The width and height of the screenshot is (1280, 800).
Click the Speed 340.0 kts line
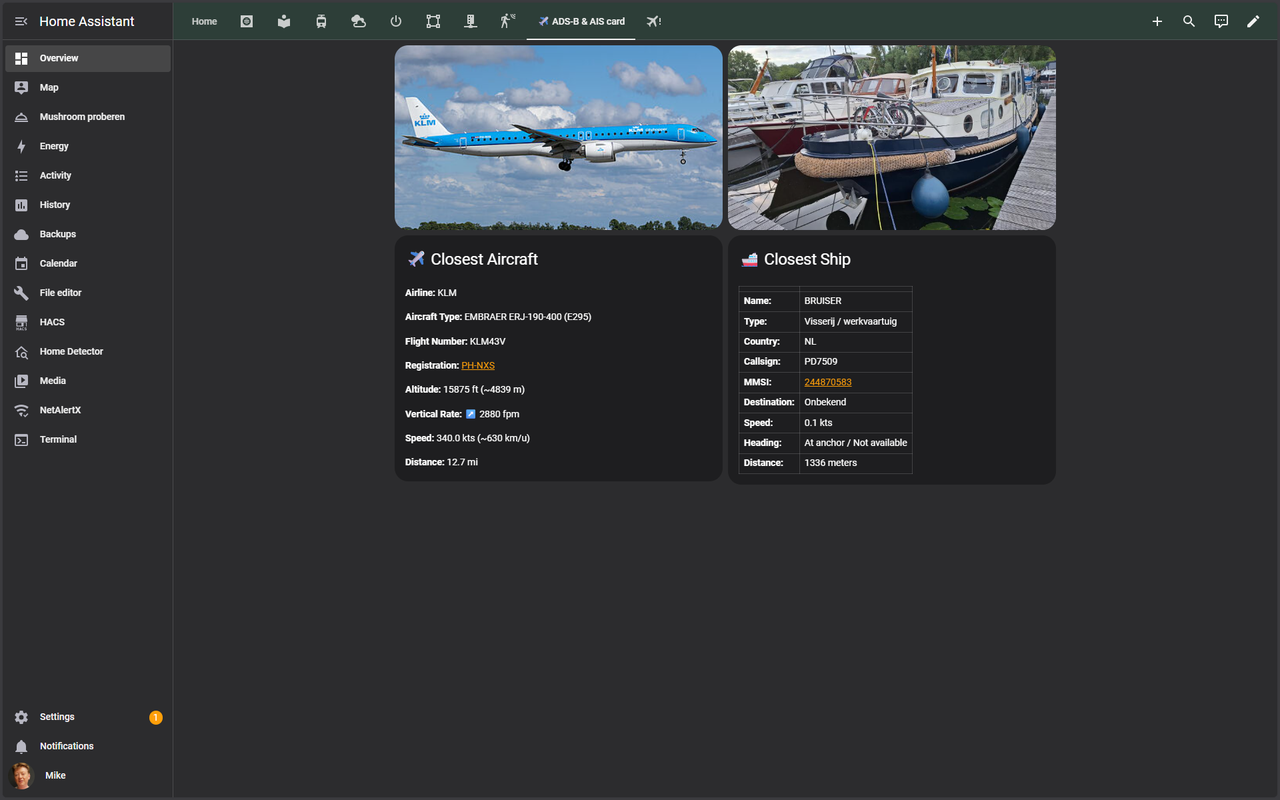pyautogui.click(x=468, y=438)
